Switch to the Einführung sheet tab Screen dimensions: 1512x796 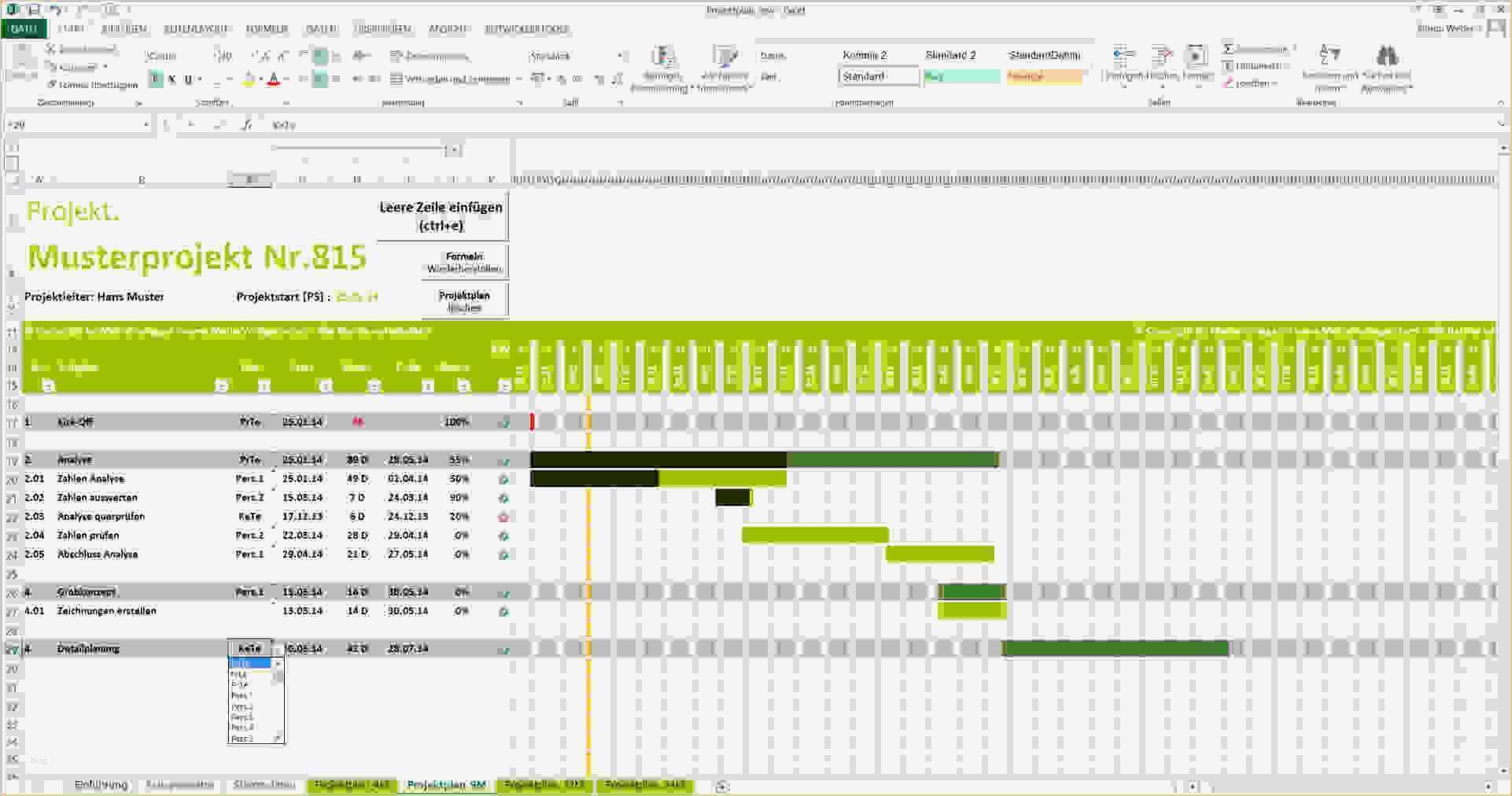click(101, 785)
